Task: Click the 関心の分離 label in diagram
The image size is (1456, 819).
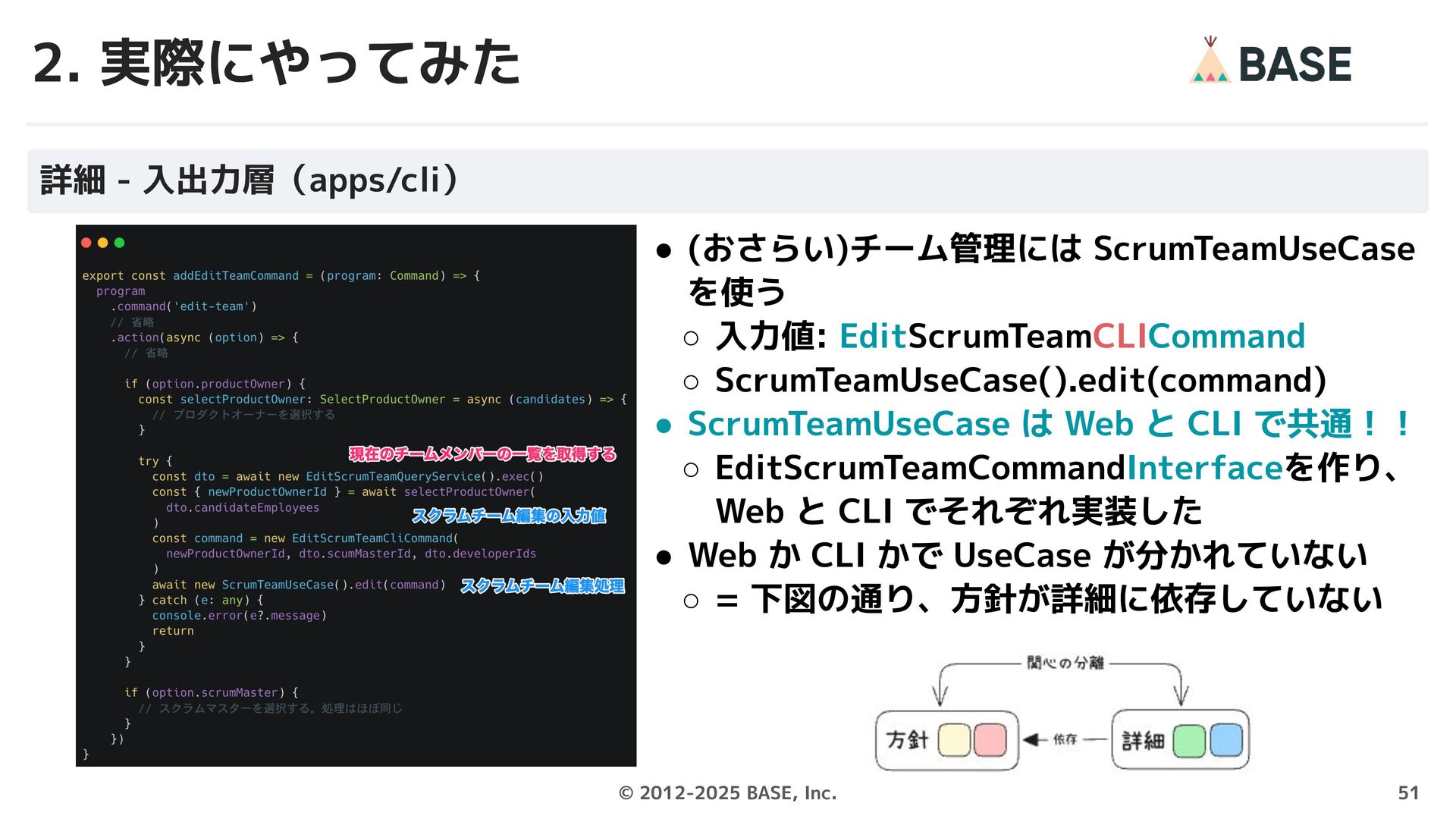Action: (1065, 663)
